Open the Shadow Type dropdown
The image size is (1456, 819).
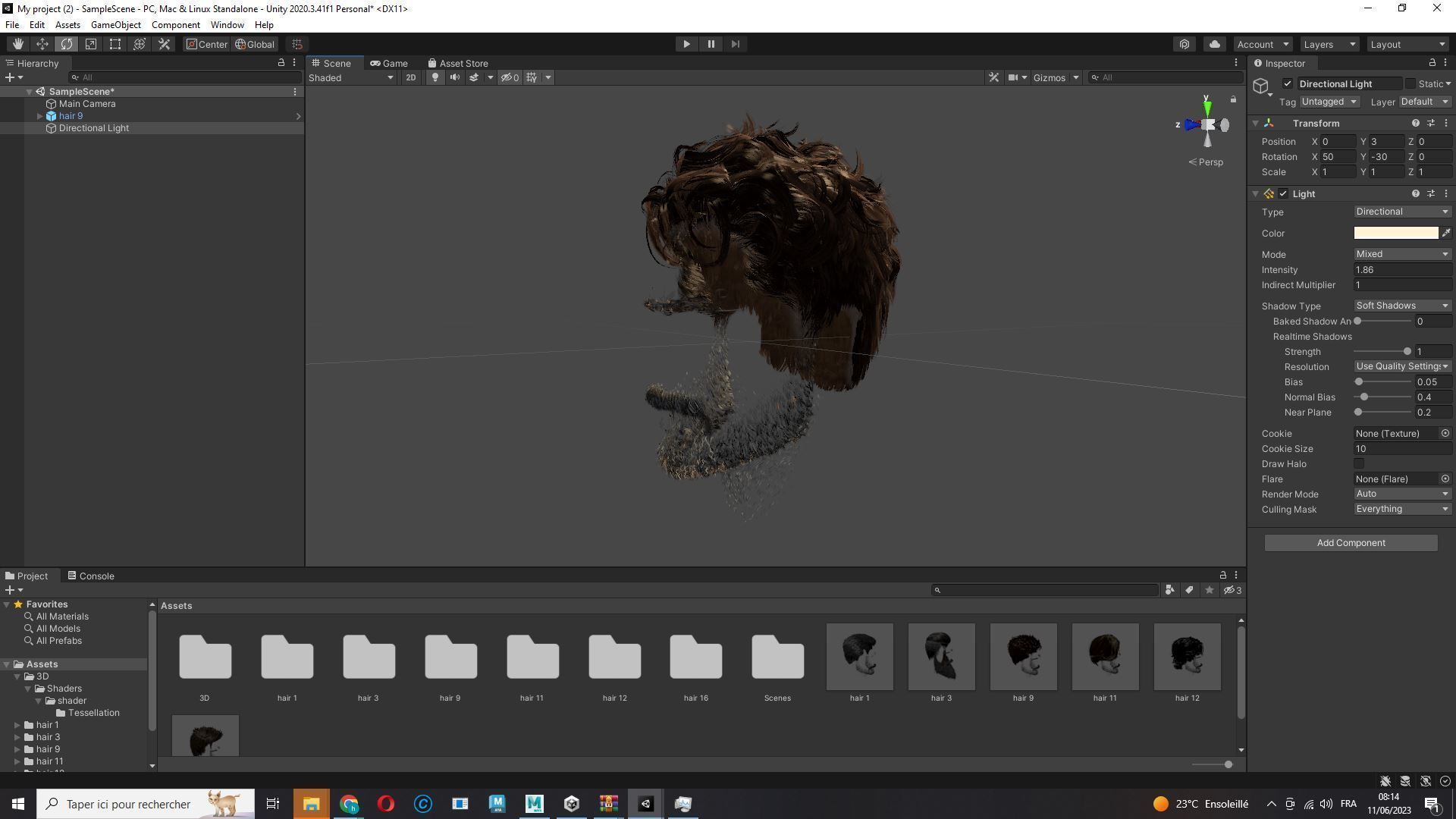(x=1402, y=306)
